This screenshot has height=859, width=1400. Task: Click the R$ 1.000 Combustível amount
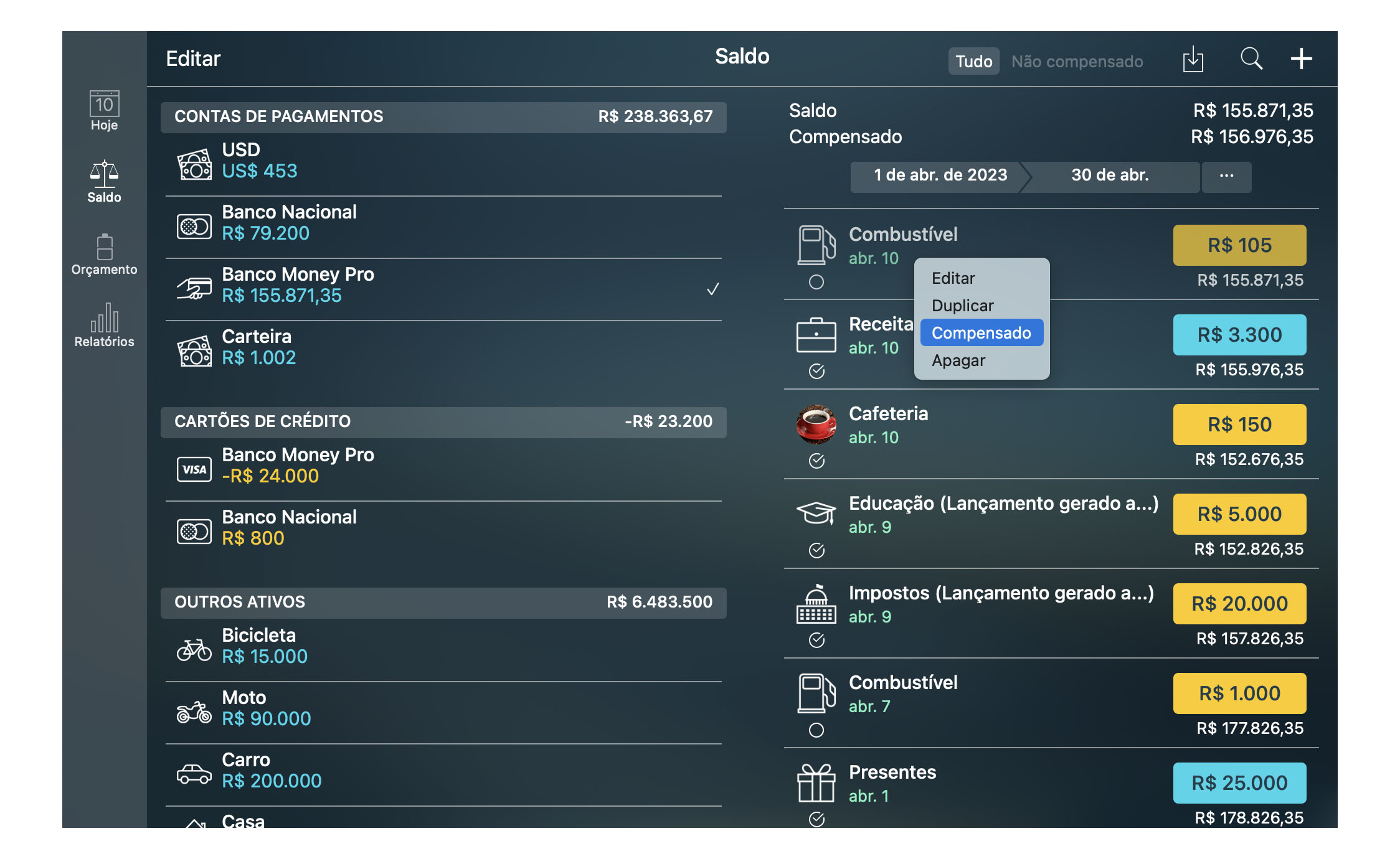[1239, 693]
